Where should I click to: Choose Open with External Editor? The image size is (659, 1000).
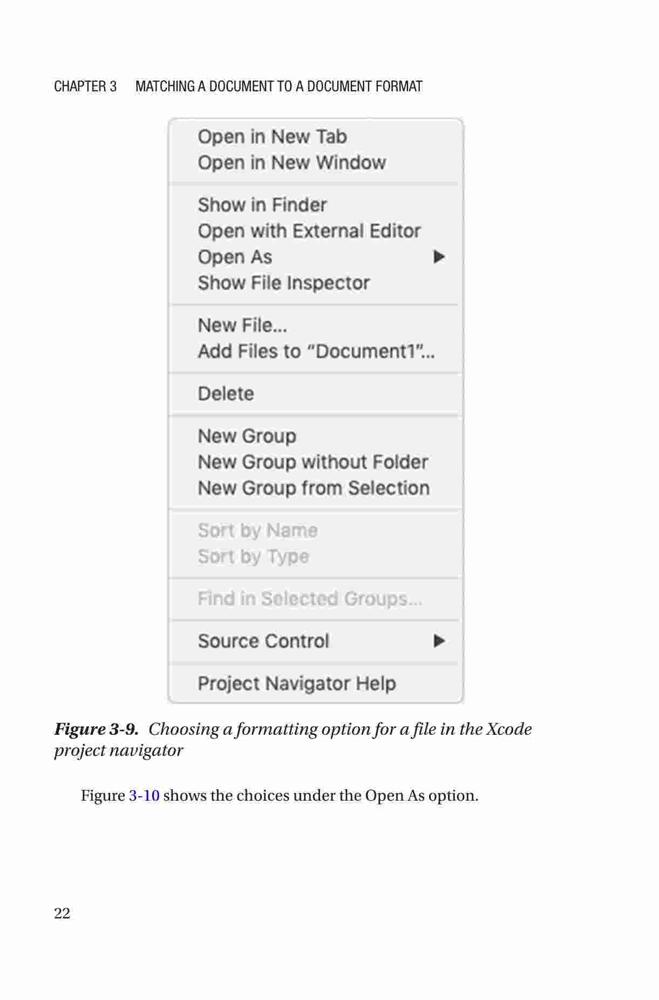[x=315, y=231]
